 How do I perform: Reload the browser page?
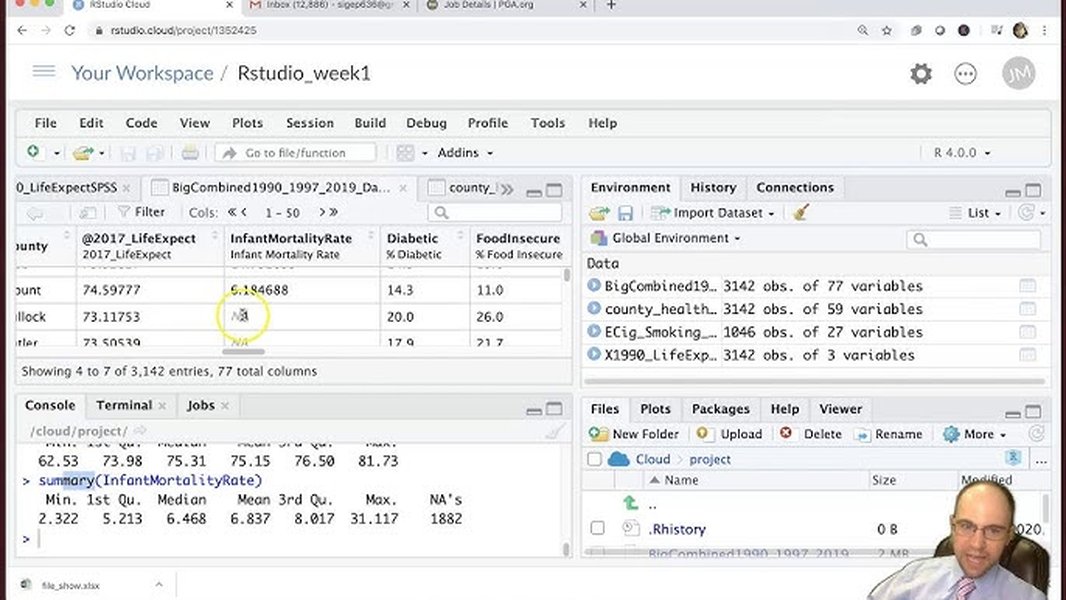69,31
